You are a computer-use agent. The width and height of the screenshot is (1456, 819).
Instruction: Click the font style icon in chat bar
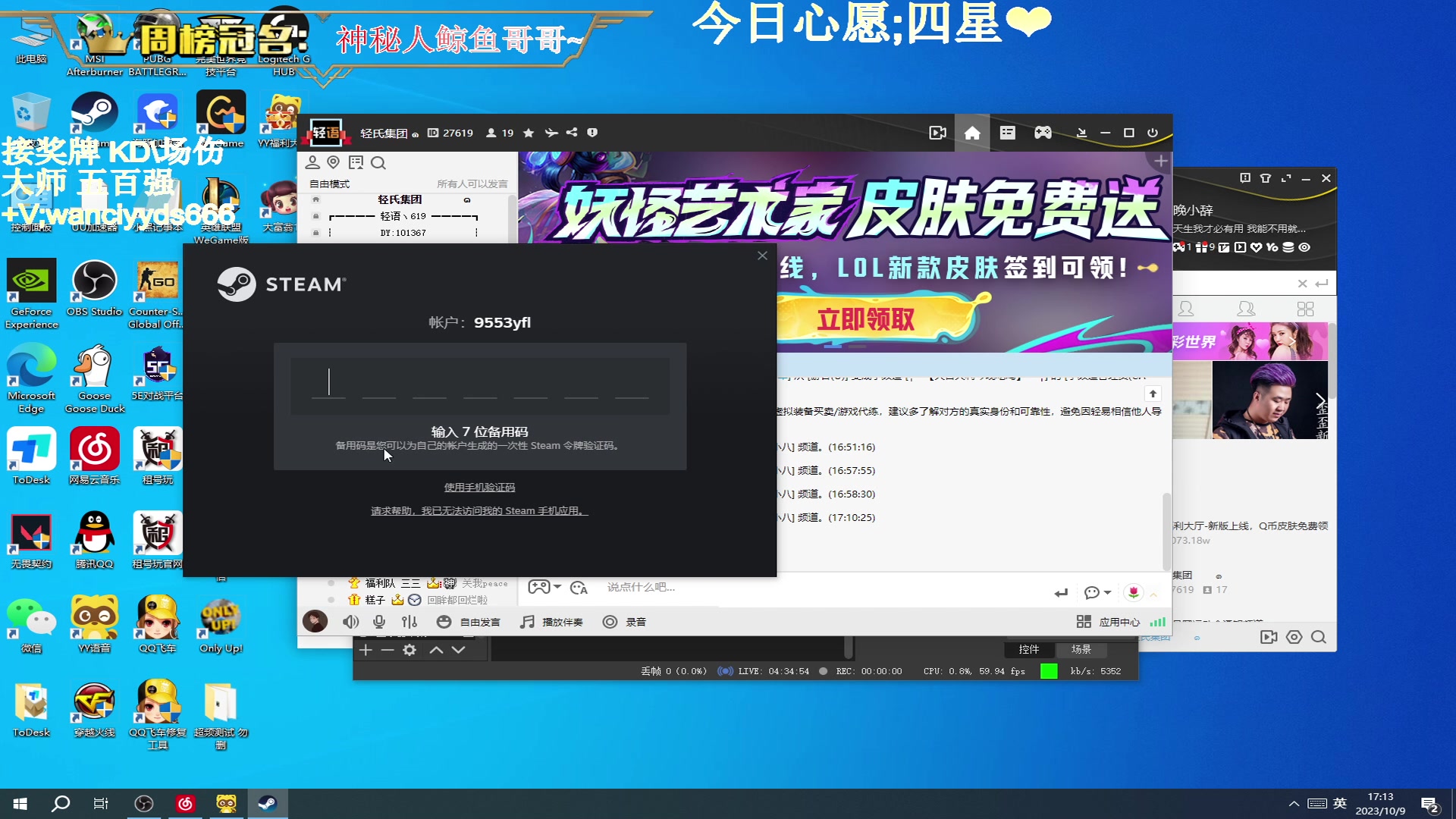click(579, 588)
